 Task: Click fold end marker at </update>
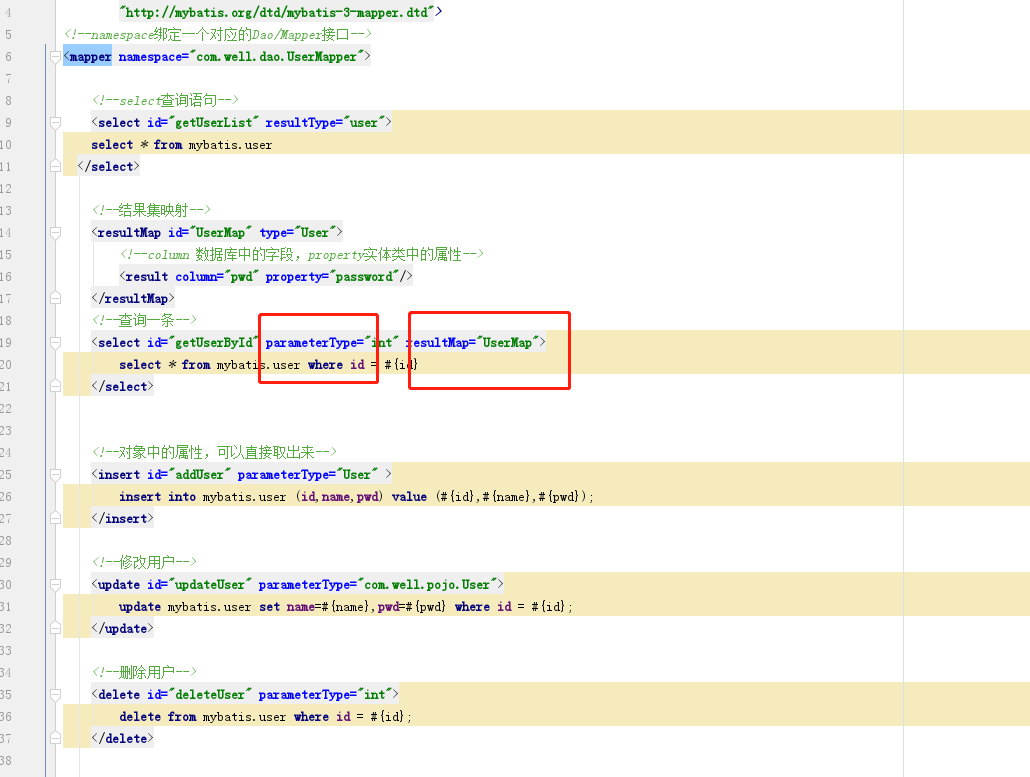tap(56, 629)
